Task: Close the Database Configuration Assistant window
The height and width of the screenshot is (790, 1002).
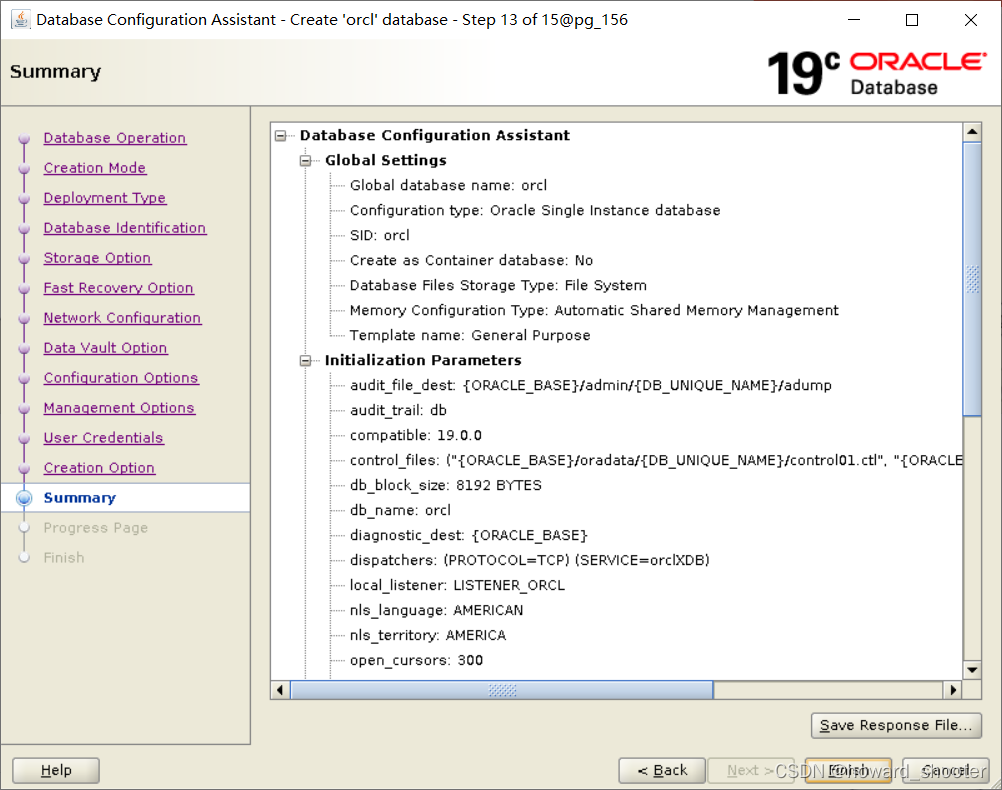Action: (x=971, y=20)
